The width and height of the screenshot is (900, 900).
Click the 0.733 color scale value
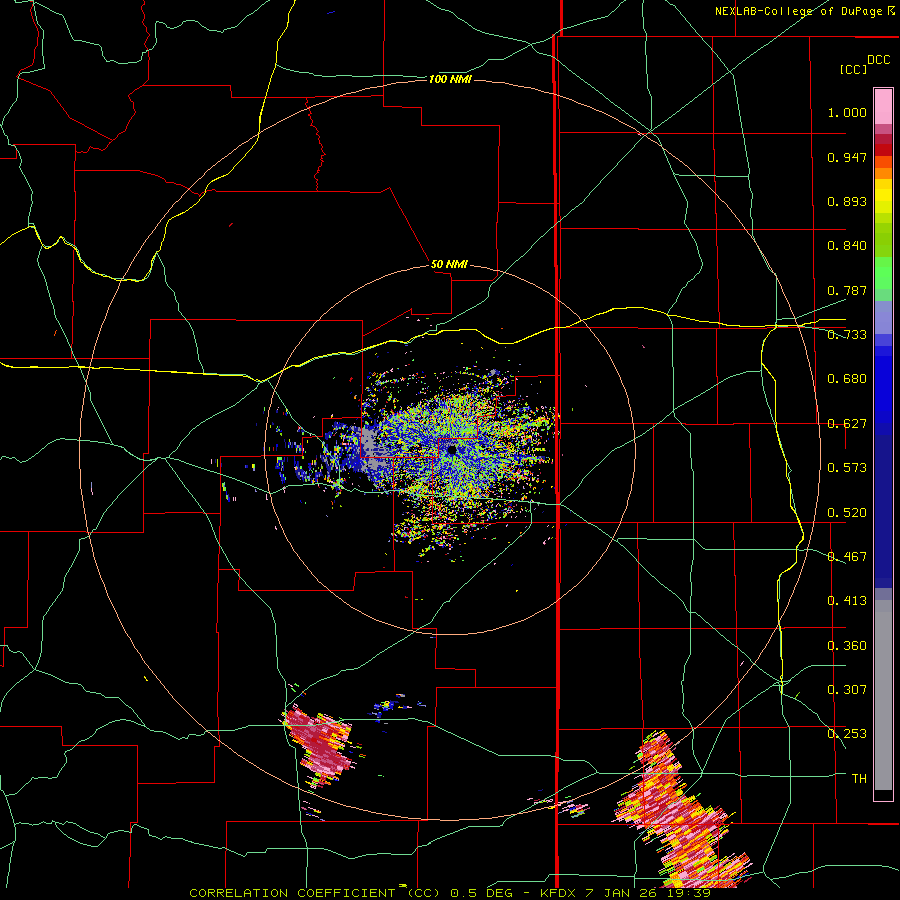pos(847,335)
